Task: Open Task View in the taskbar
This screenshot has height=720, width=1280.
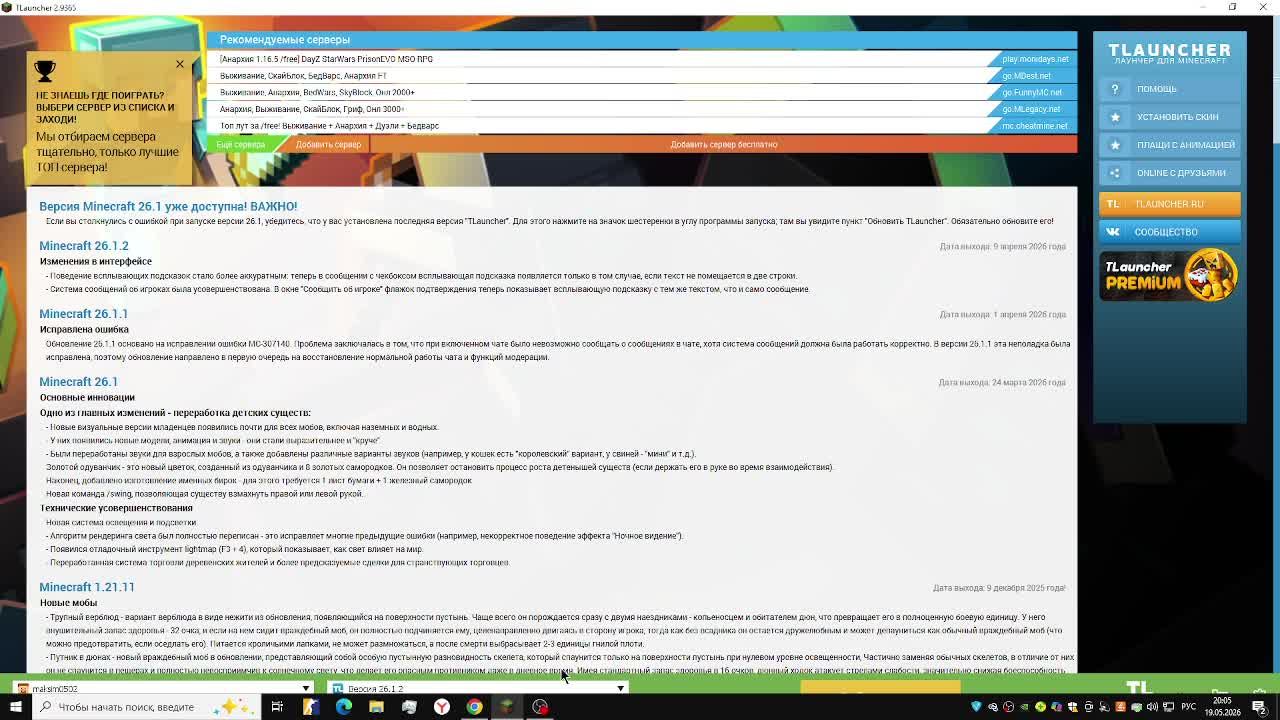Action: 277,707
